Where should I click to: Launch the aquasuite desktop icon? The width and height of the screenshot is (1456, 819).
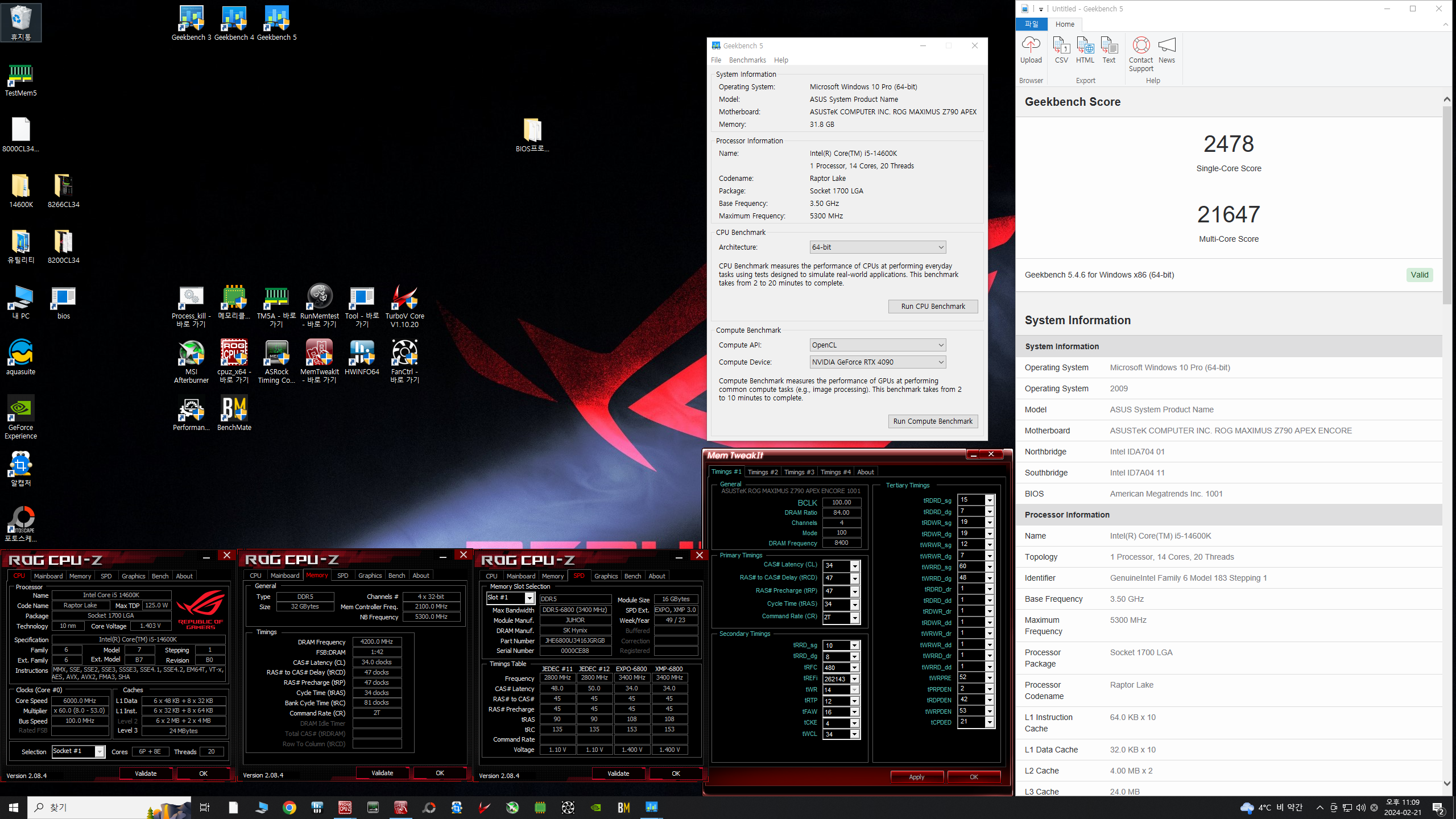click(20, 357)
